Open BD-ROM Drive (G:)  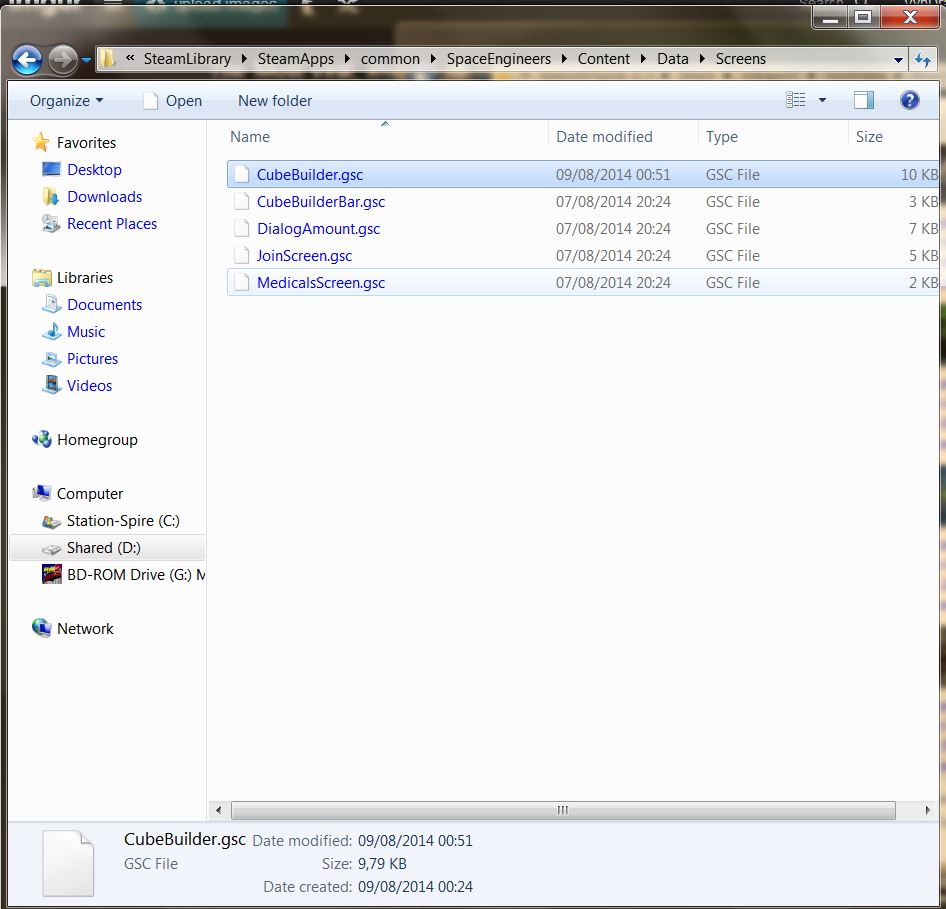pos(123,575)
